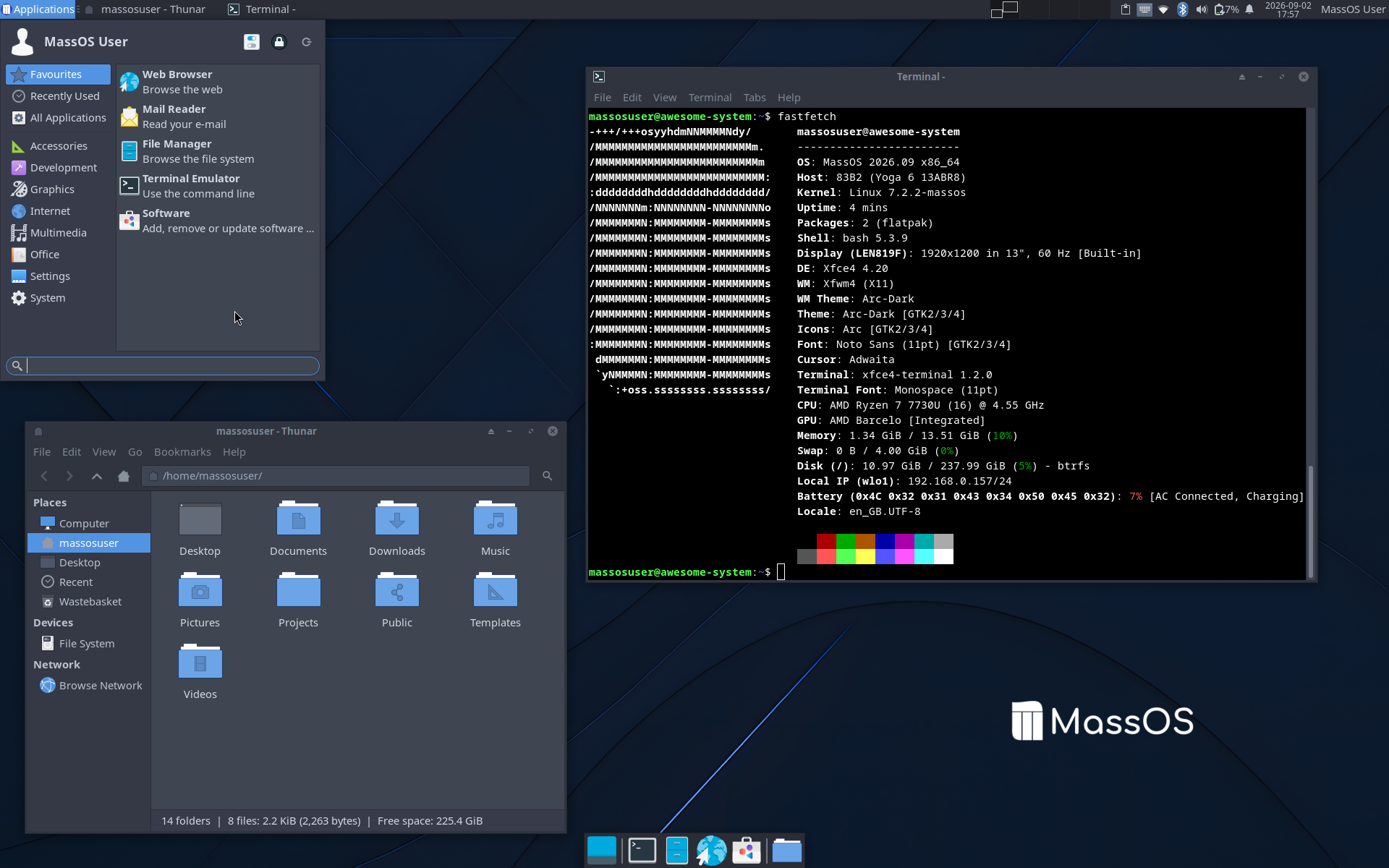Open home folder icon in bottom dock

[787, 851]
